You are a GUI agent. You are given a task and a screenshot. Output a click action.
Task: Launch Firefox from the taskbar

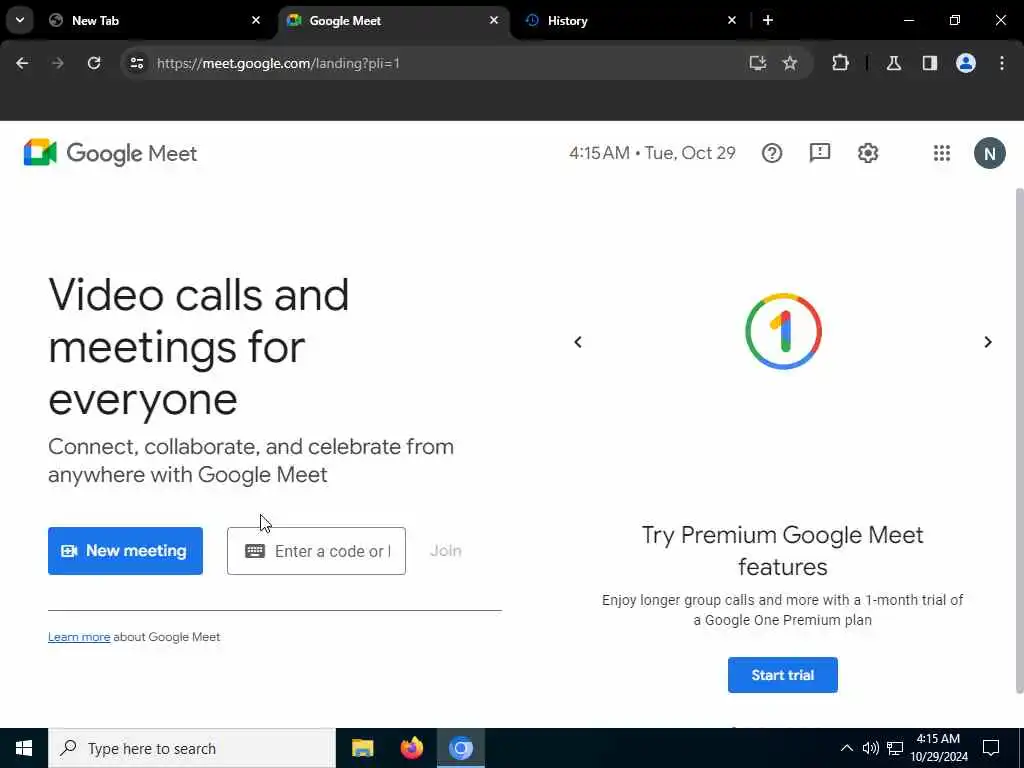point(411,748)
